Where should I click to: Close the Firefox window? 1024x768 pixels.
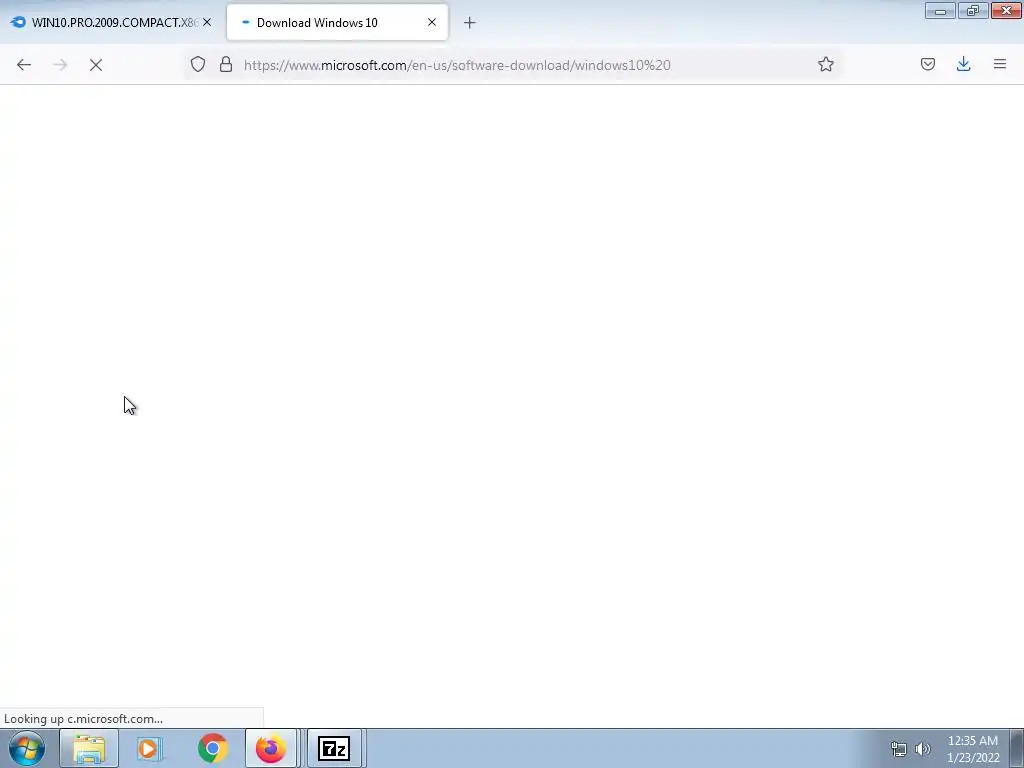[1006, 10]
